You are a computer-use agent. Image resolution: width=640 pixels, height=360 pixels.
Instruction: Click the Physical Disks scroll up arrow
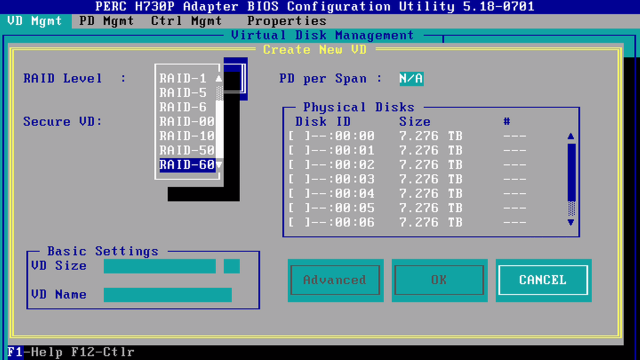tap(571, 136)
